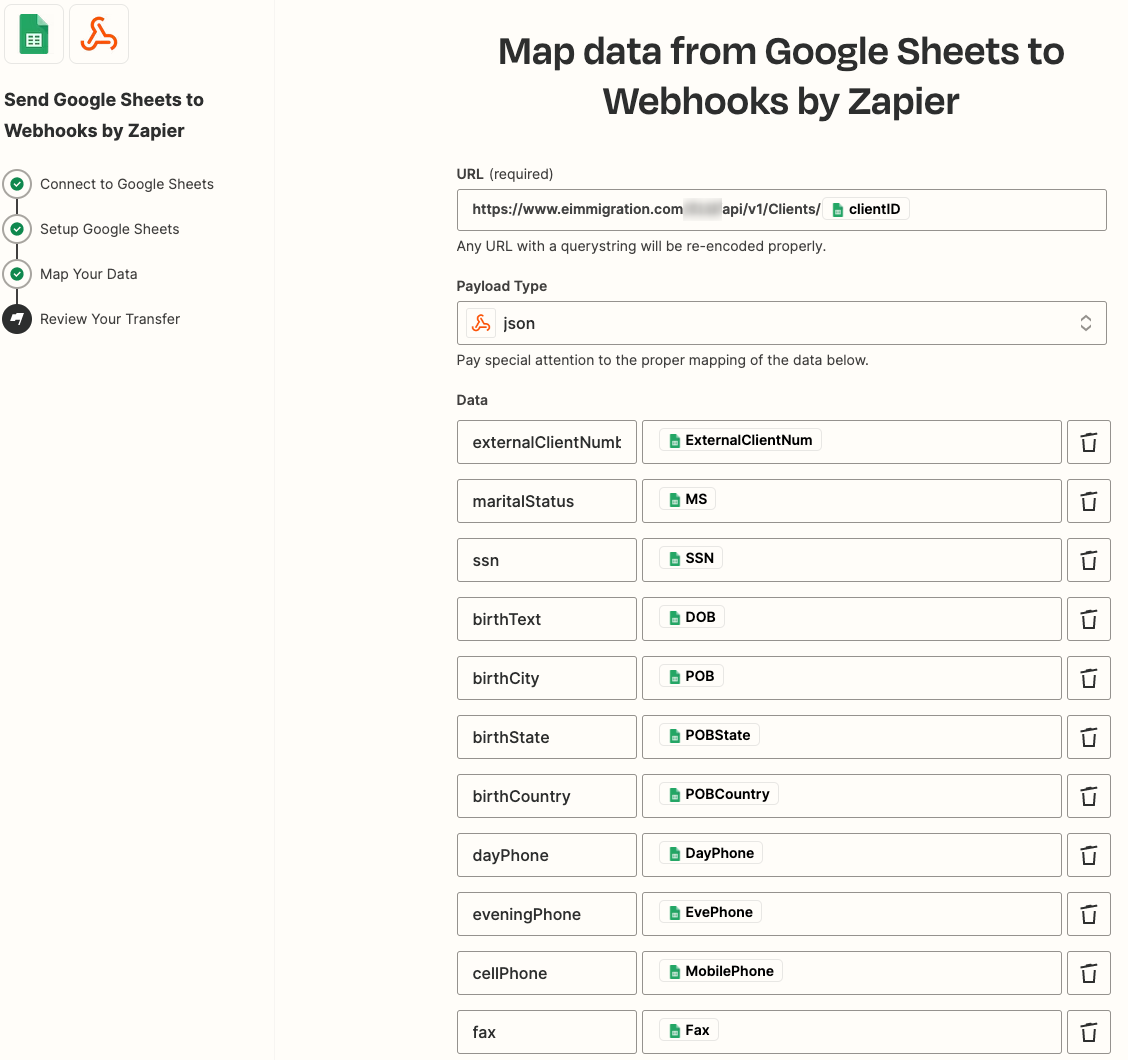Click the URL input field

coord(781,209)
